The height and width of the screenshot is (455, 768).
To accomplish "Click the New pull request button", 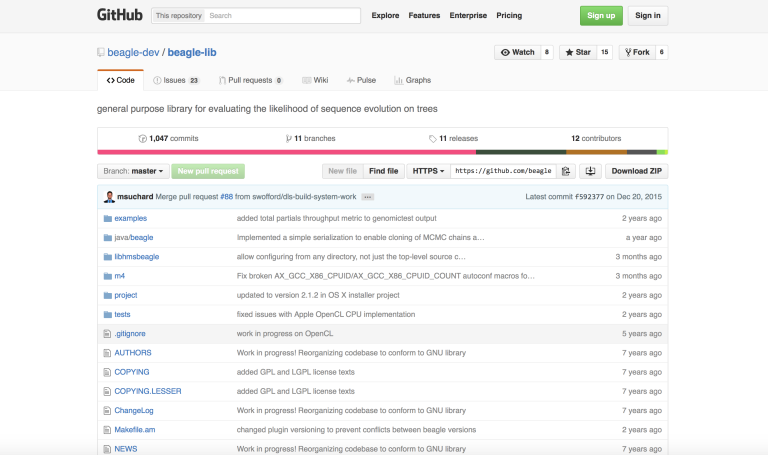I will (x=208, y=171).
